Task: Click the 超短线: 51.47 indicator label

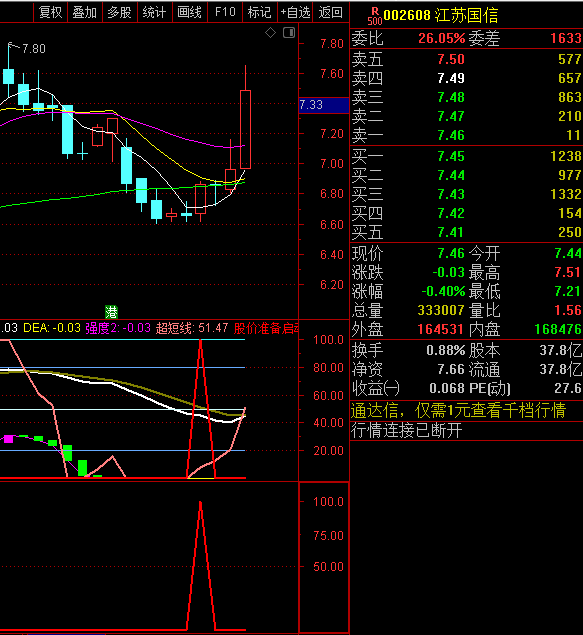Action: click(192, 328)
